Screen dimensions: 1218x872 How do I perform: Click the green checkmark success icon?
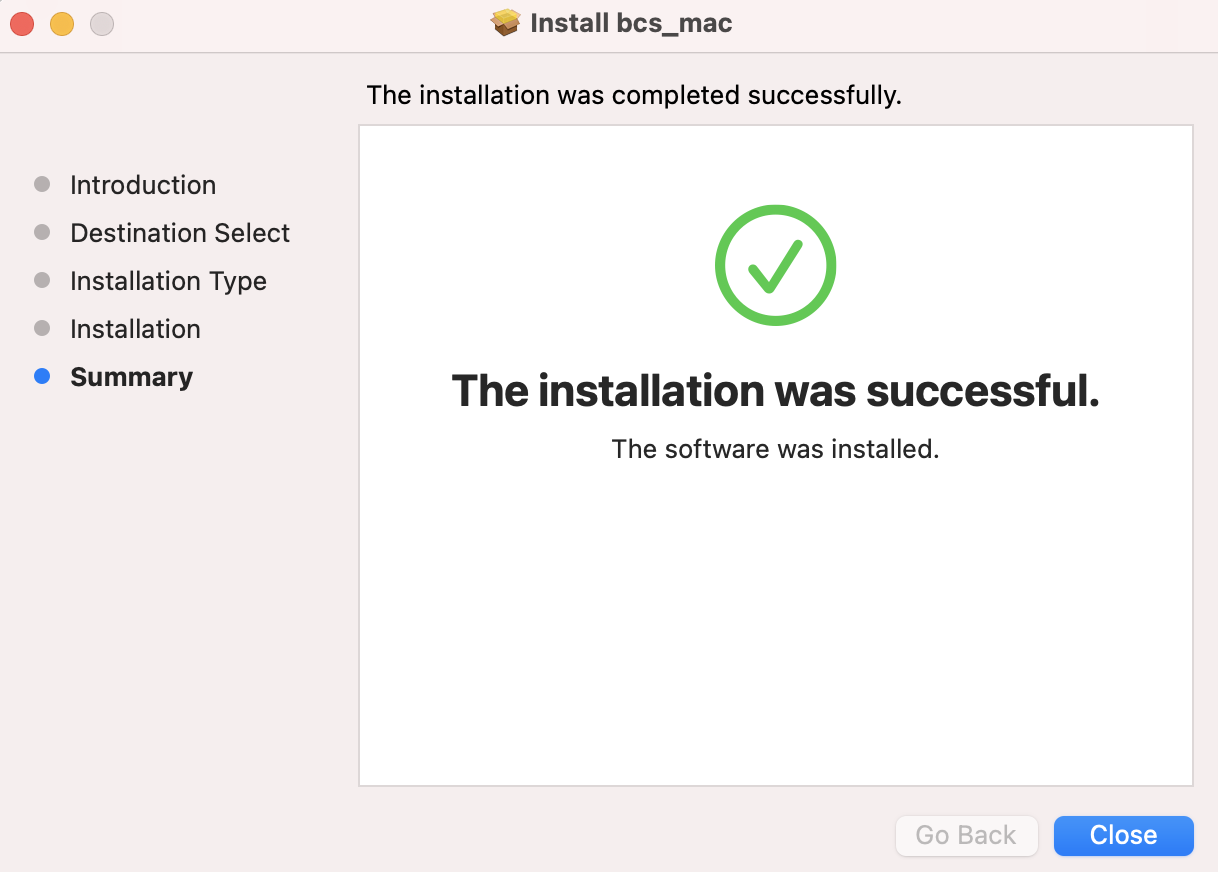point(775,264)
